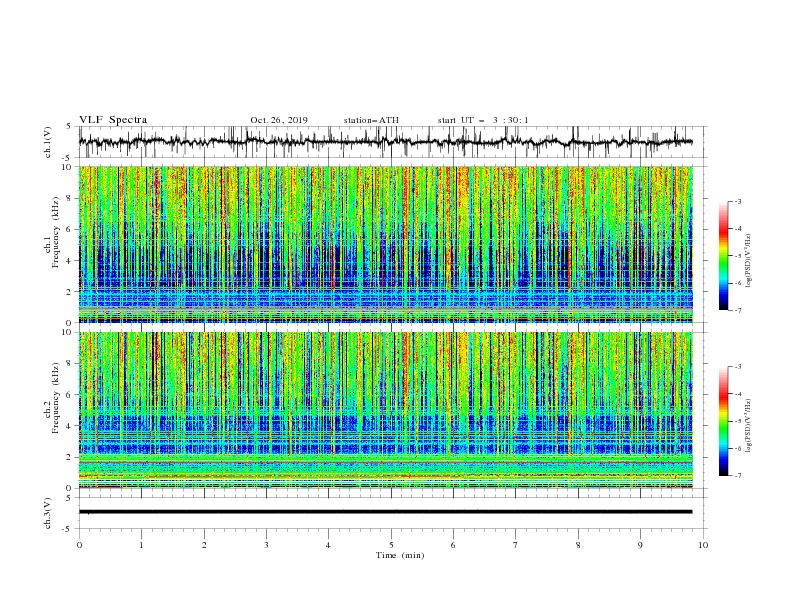
Task: Click the ch.2 spectrogram color bar
Action: [723, 421]
